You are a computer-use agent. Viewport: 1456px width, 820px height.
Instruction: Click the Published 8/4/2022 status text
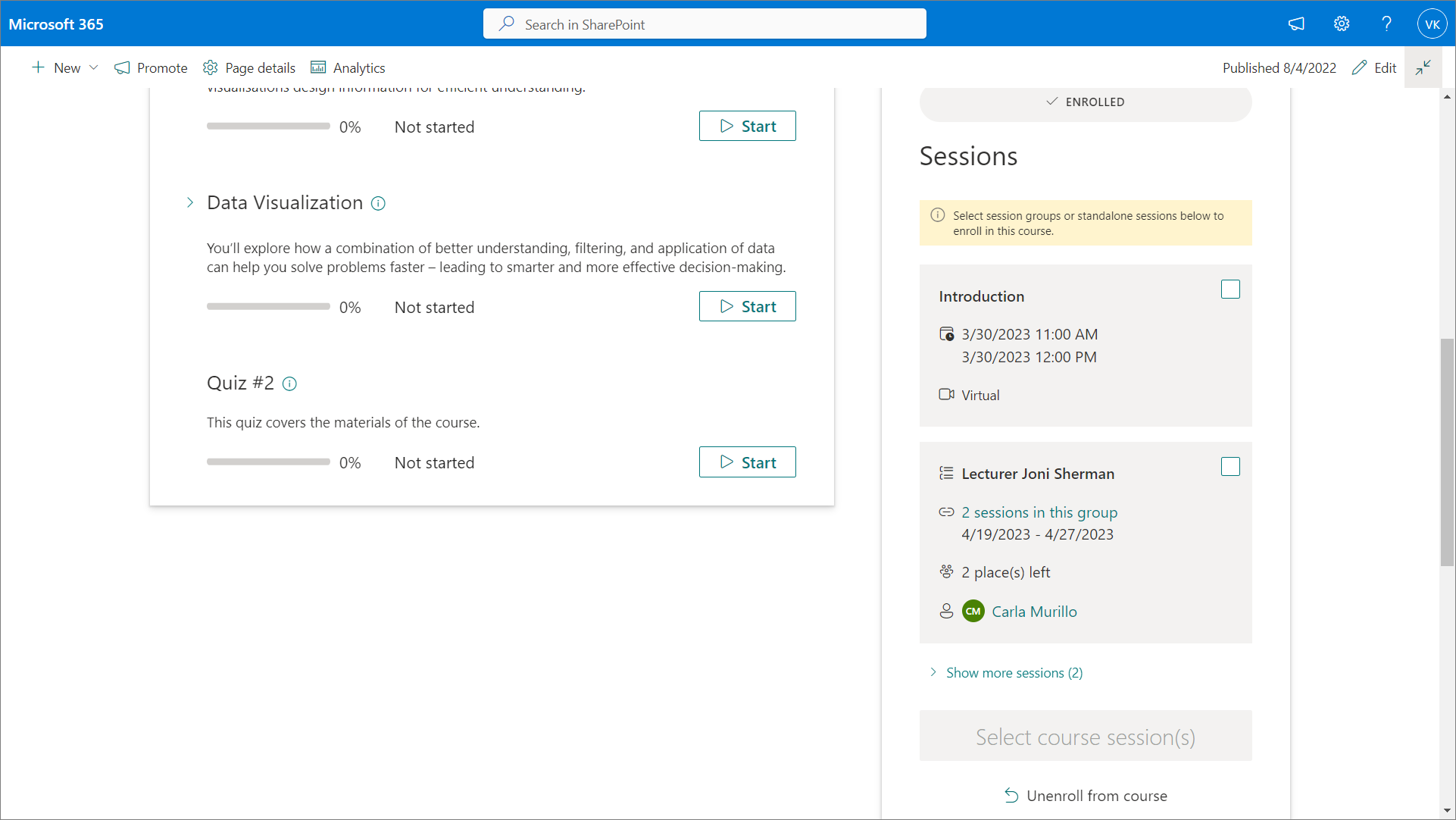click(x=1279, y=68)
